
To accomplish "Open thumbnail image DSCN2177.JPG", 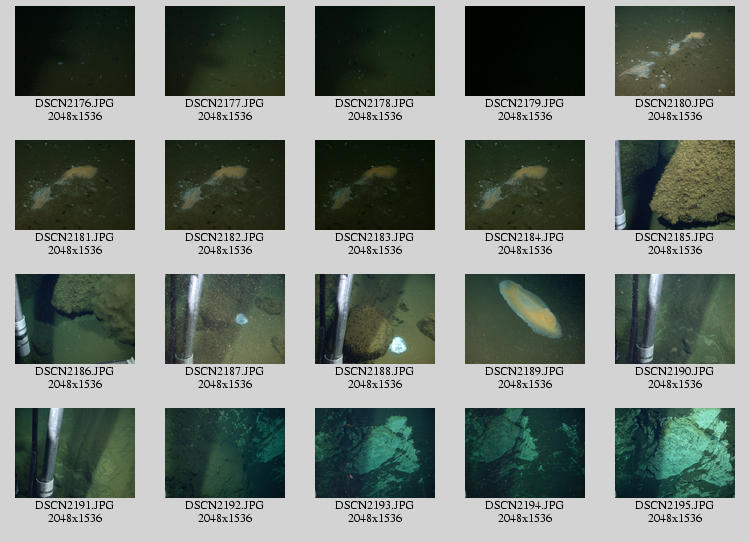I will pos(225,51).
